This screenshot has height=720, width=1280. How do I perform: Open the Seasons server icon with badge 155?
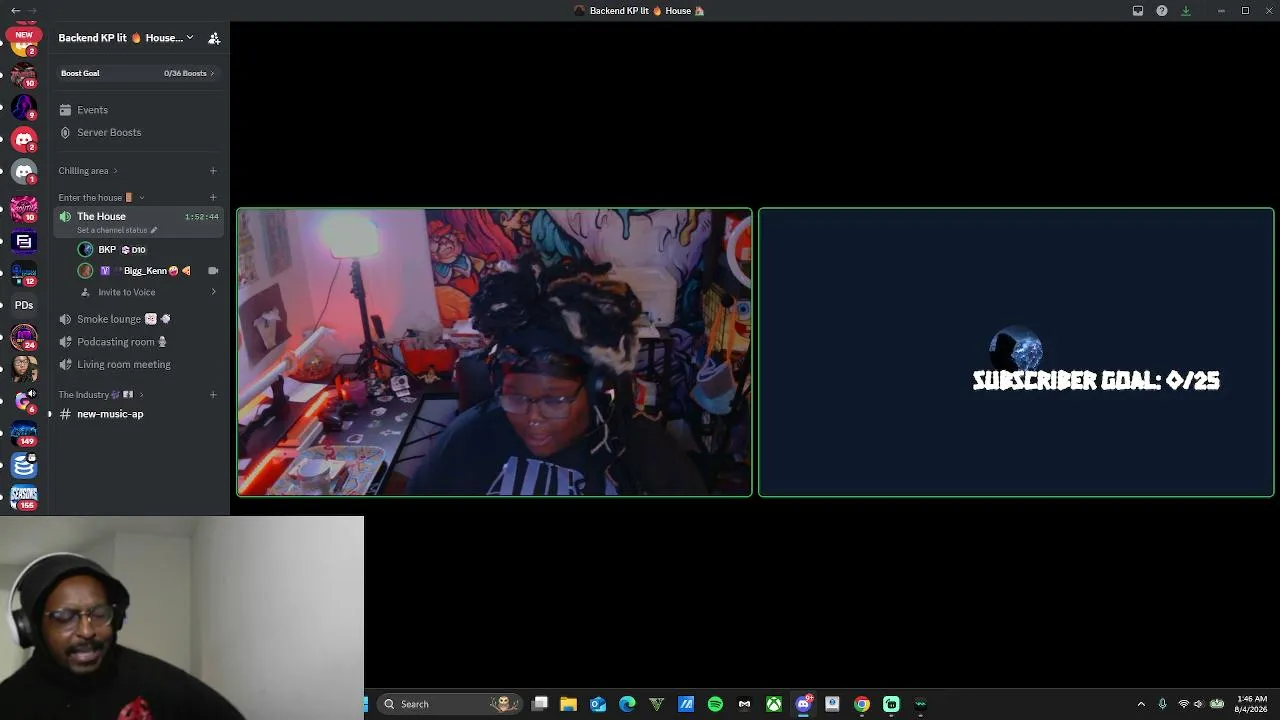24,497
